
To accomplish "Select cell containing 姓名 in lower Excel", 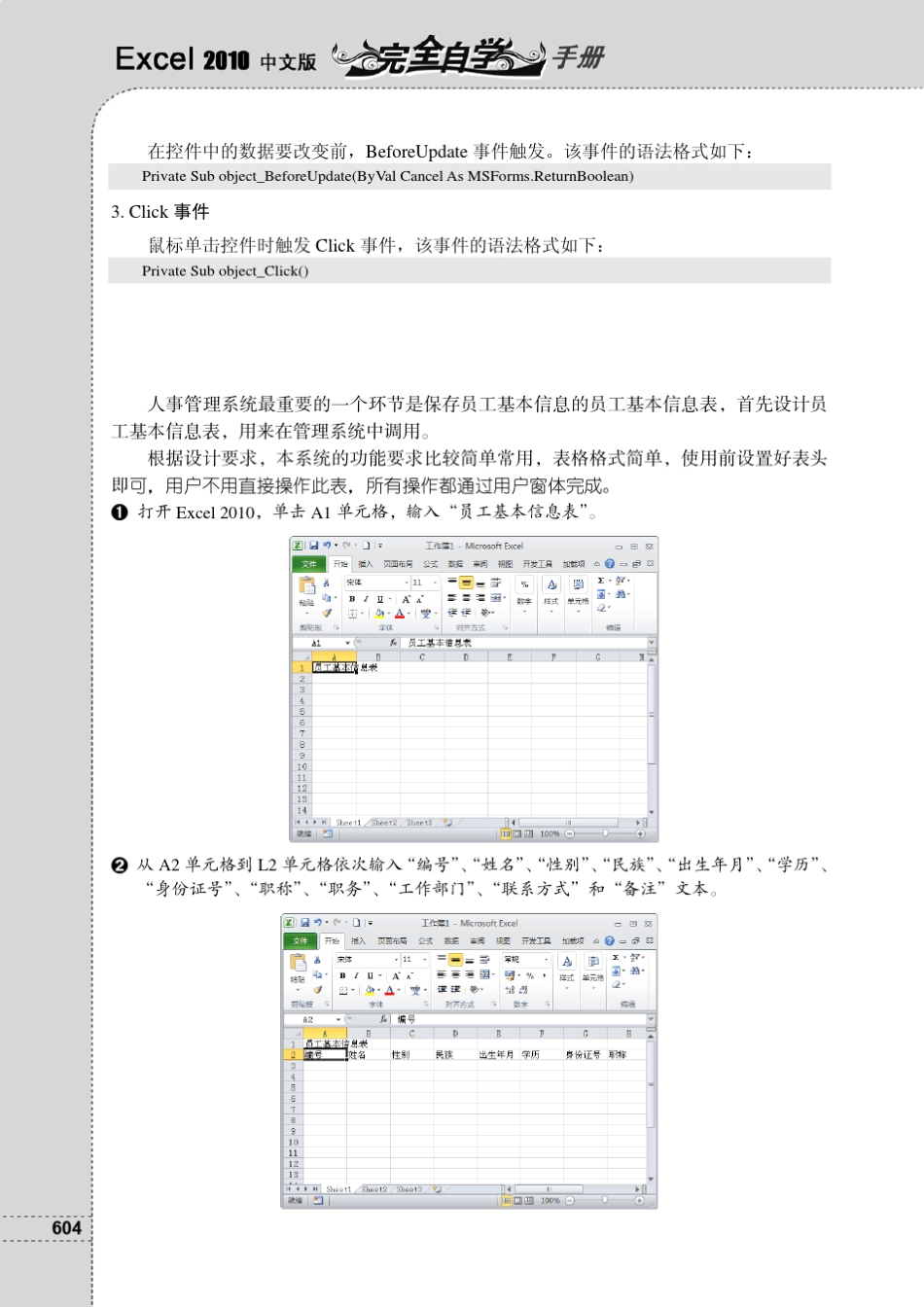I will (369, 1054).
